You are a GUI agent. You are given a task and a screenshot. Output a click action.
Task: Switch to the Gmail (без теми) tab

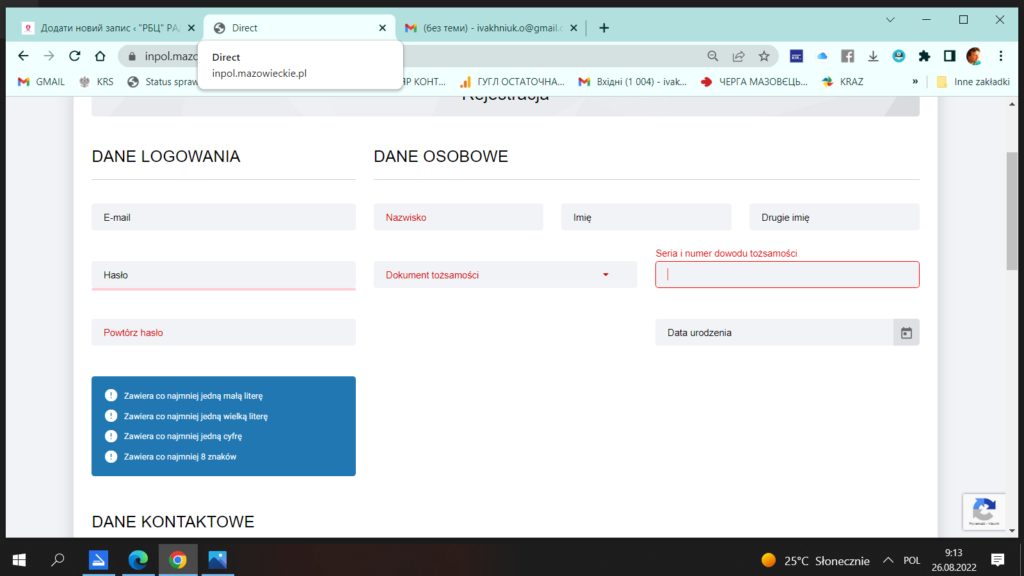click(490, 28)
